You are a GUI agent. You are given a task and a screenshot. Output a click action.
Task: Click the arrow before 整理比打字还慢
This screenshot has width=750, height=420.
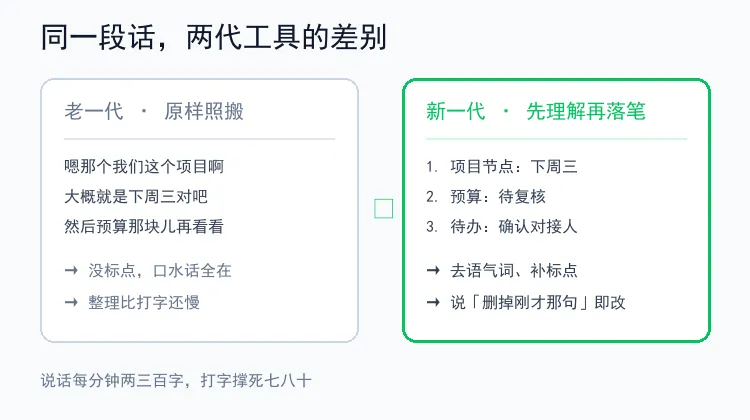click(x=71, y=302)
